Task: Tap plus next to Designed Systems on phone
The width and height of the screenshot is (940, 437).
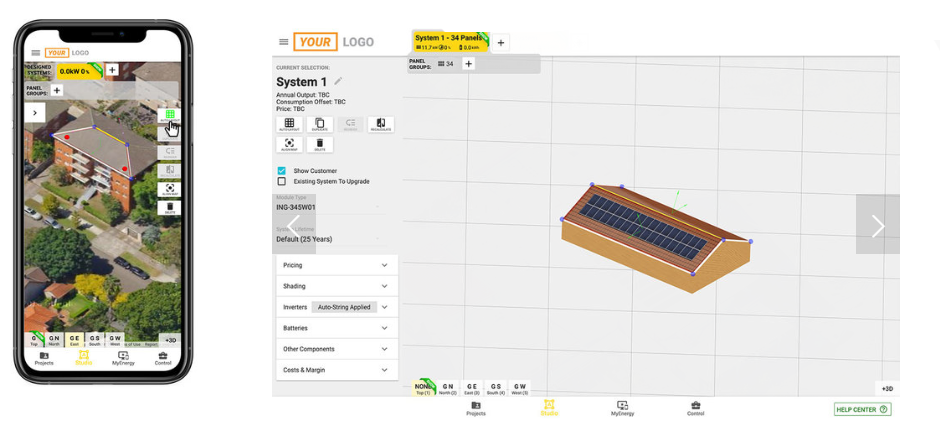Action: [112, 70]
